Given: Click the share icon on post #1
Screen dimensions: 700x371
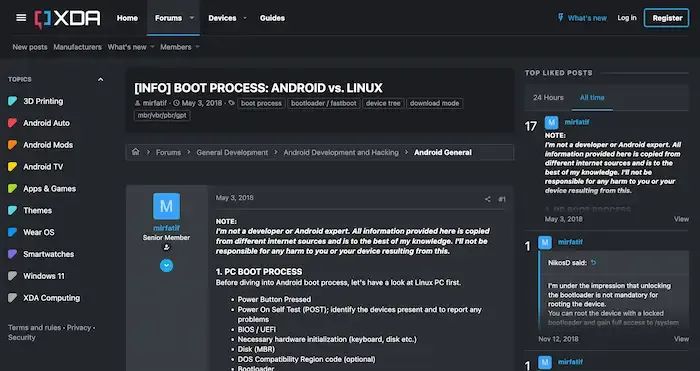Looking at the screenshot, I should pyautogui.click(x=488, y=199).
